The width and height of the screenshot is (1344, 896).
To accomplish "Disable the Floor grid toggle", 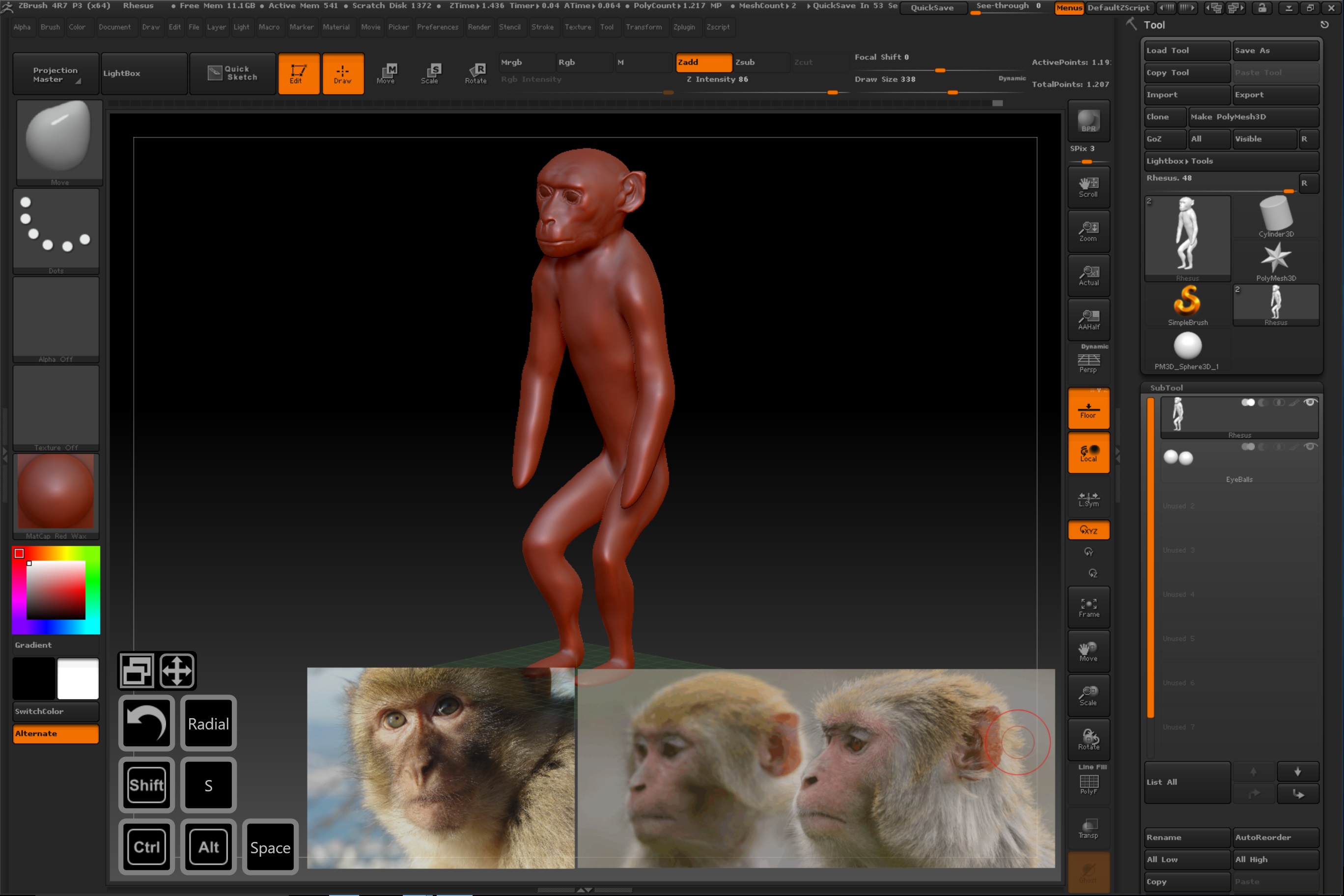I will point(1088,409).
